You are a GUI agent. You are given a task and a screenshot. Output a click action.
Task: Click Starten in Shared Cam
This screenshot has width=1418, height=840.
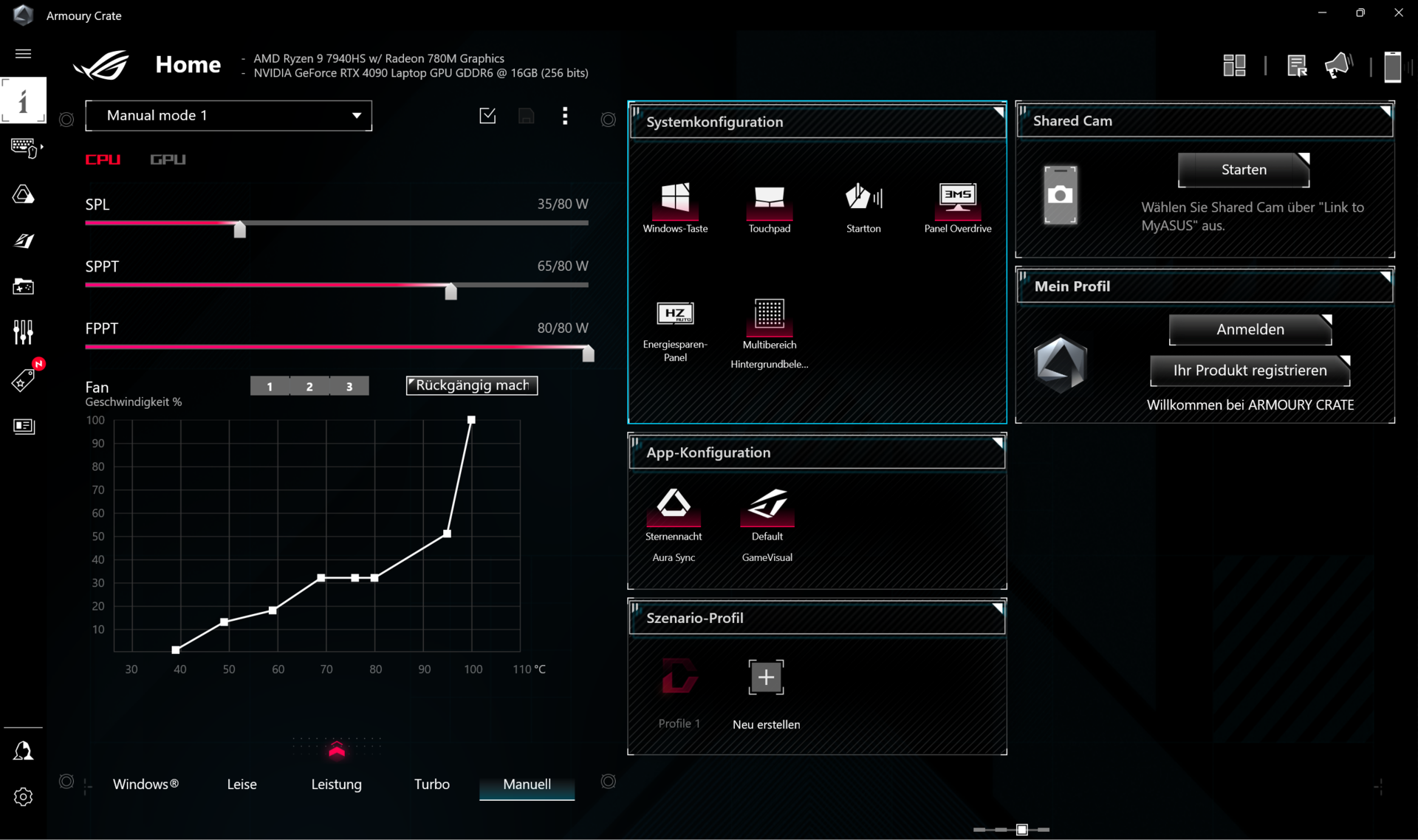[x=1244, y=170]
